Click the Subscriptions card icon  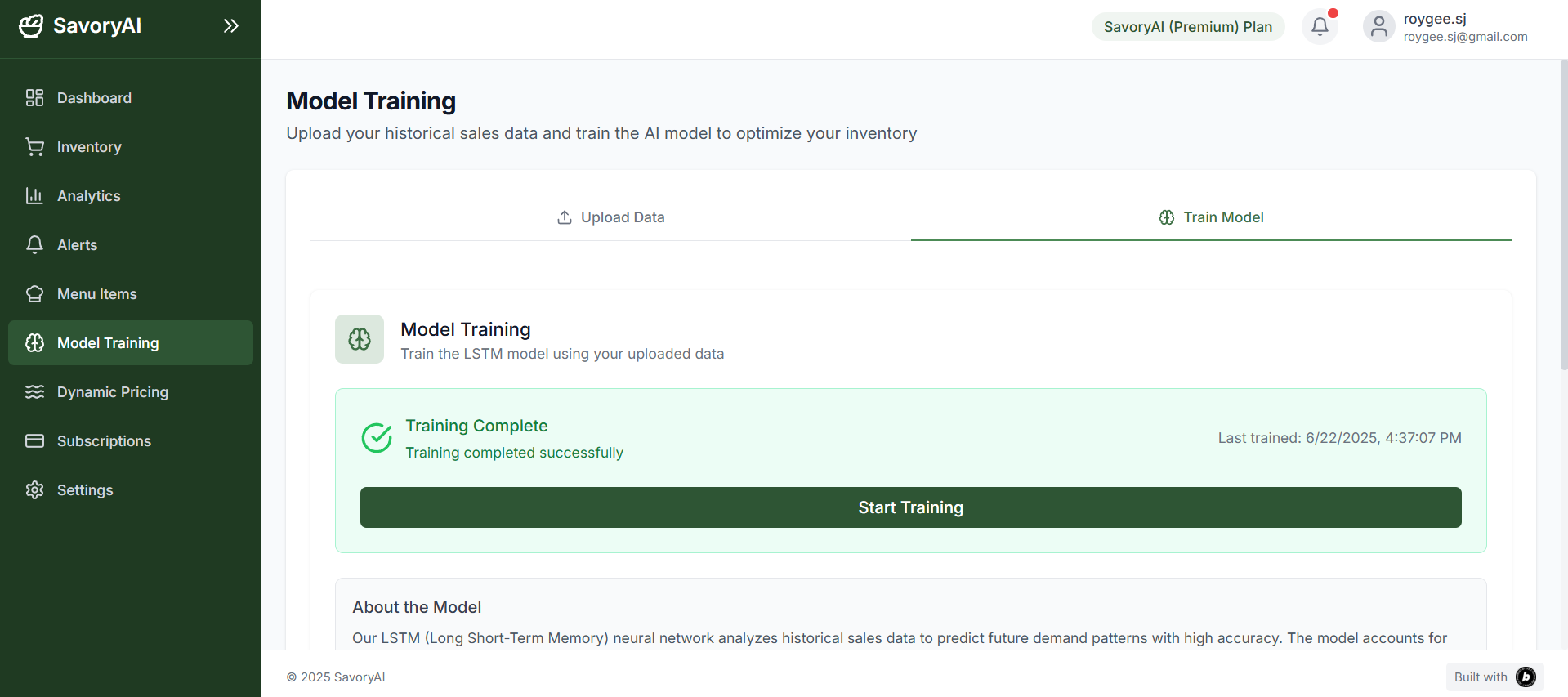click(x=34, y=441)
